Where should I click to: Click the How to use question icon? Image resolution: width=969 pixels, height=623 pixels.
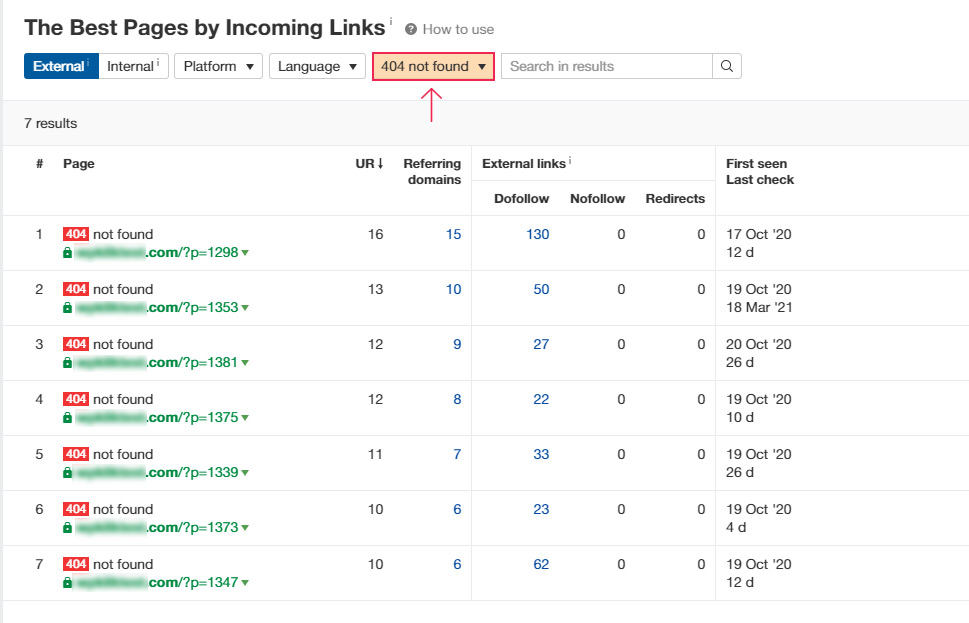[411, 30]
